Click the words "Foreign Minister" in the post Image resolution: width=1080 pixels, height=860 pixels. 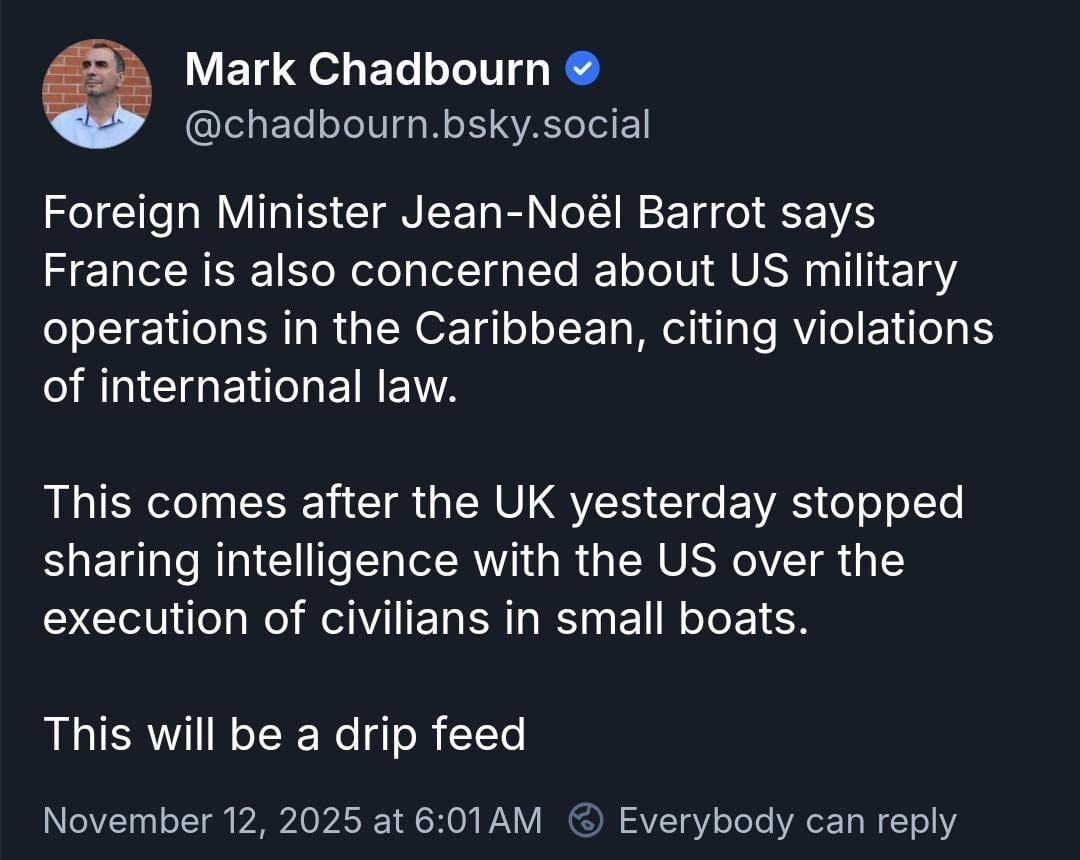(214, 213)
